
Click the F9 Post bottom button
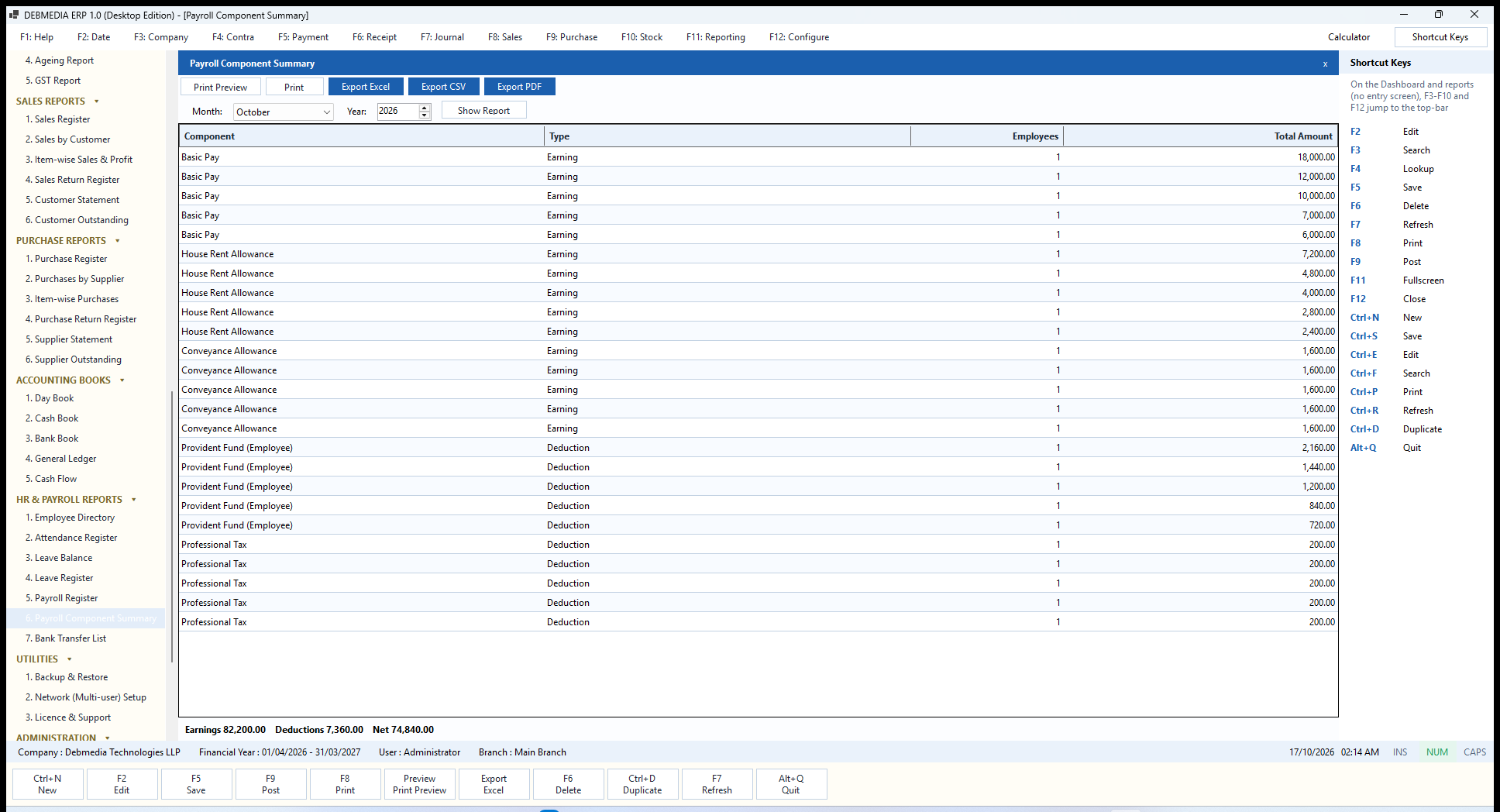(270, 784)
